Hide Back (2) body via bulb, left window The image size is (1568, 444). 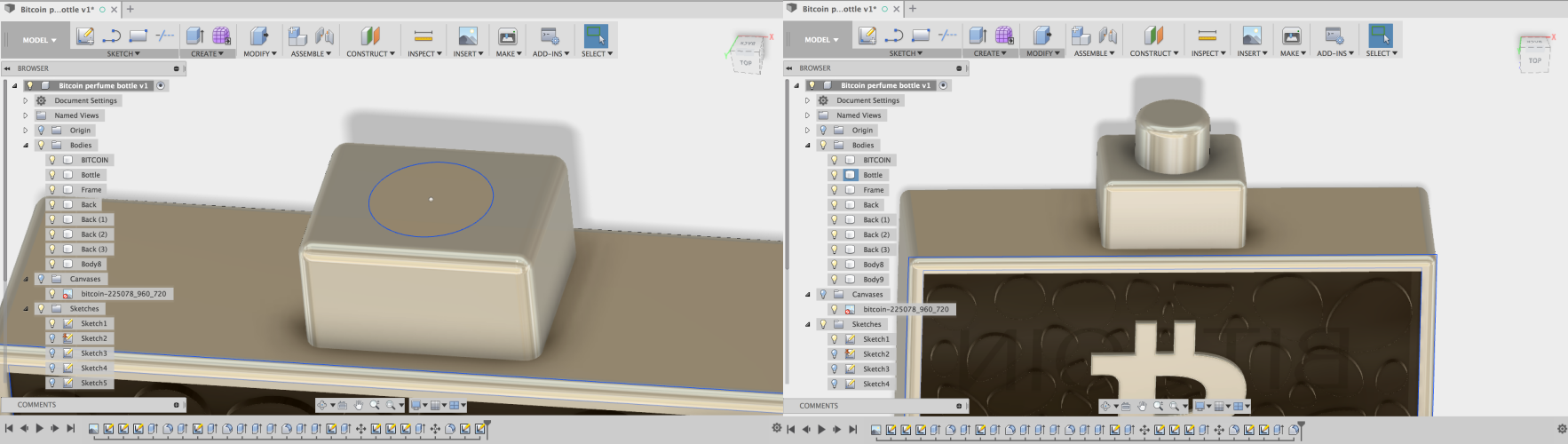(x=52, y=234)
